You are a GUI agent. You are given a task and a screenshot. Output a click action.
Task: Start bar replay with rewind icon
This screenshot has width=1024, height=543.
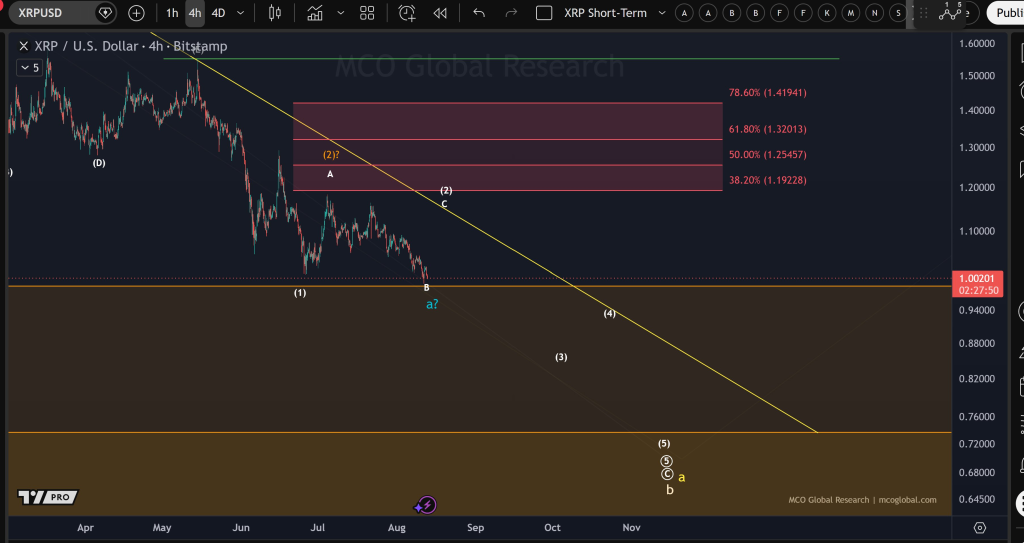pos(440,12)
